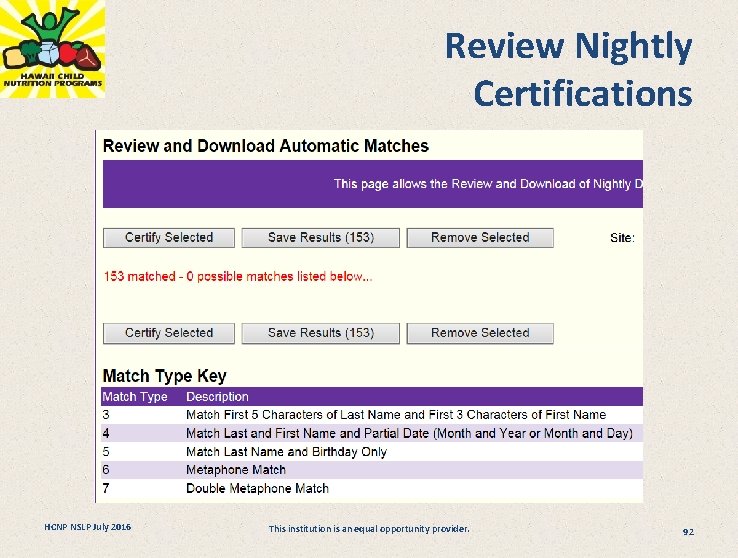The height and width of the screenshot is (558, 738).
Task: Click the lower Save Results (153) button
Action: 321,333
